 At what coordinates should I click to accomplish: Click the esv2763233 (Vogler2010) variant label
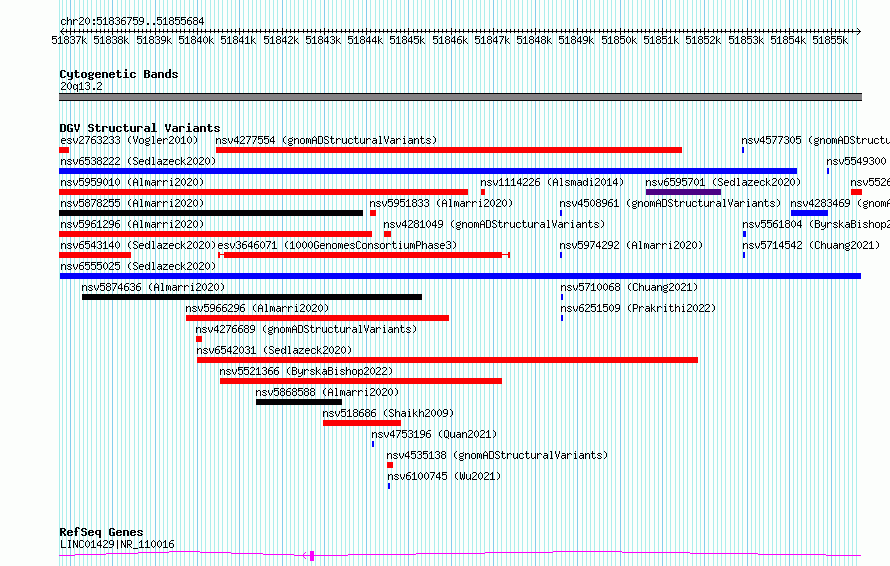(129, 140)
